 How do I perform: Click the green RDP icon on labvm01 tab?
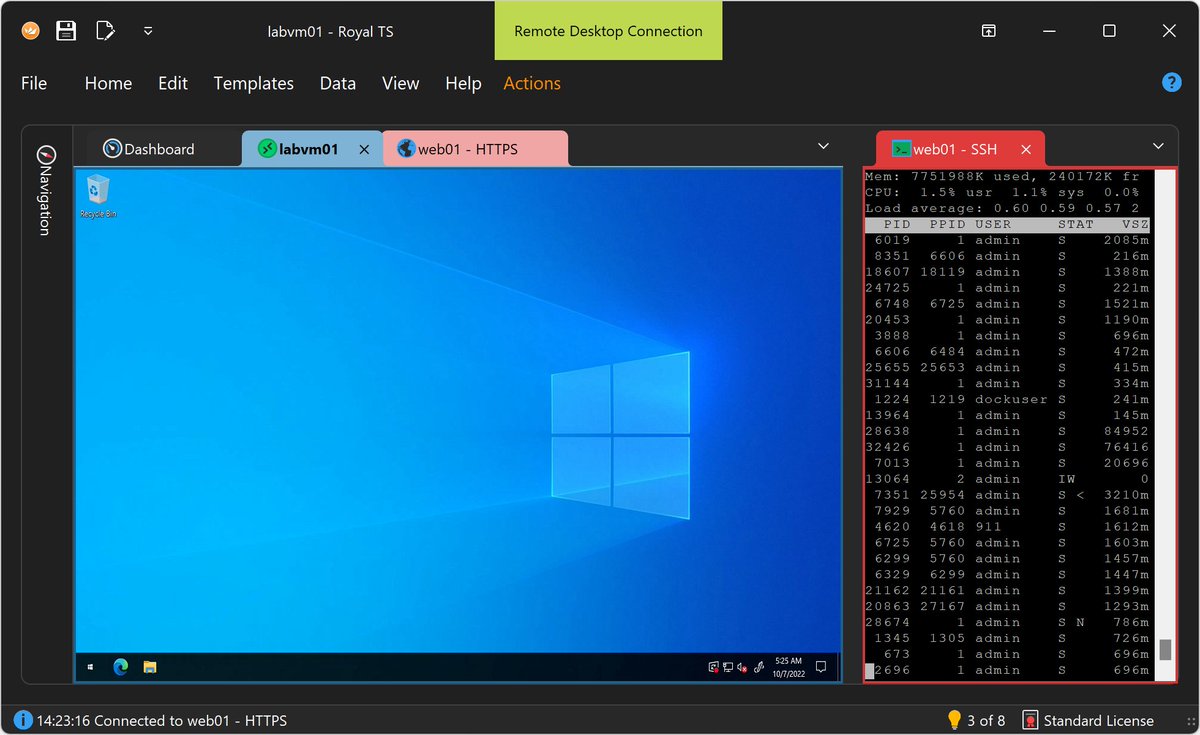[x=267, y=149]
